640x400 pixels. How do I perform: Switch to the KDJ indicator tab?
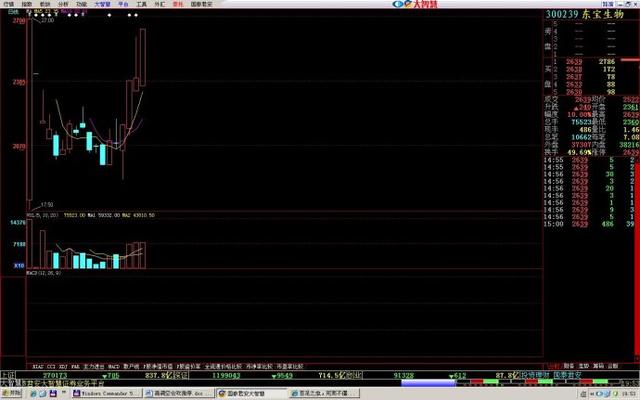click(x=63, y=367)
